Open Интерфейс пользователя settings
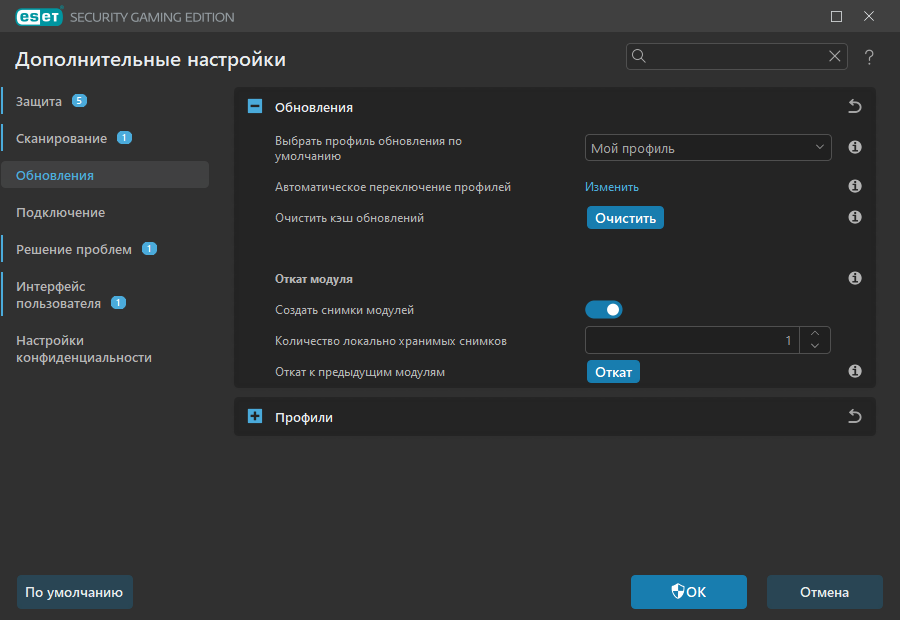 pos(58,295)
